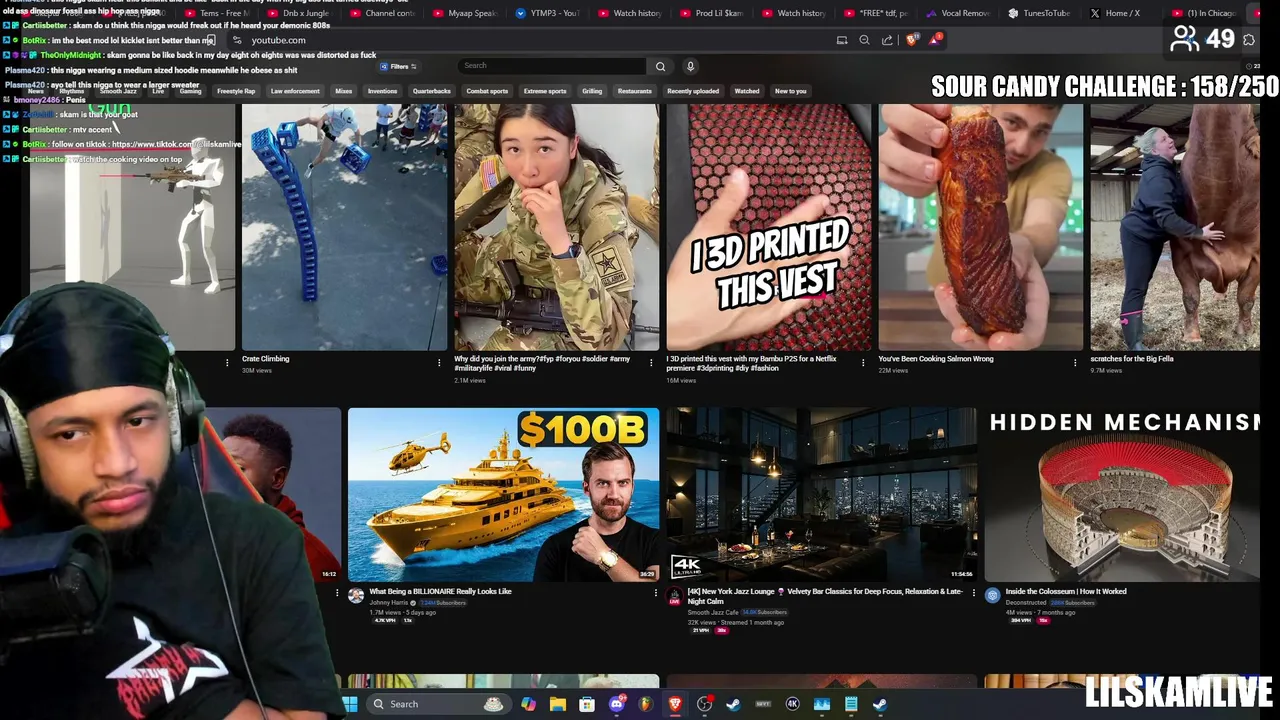The image size is (1280, 720).
Task: Select the Quarterbacks chip
Action: (x=432, y=91)
